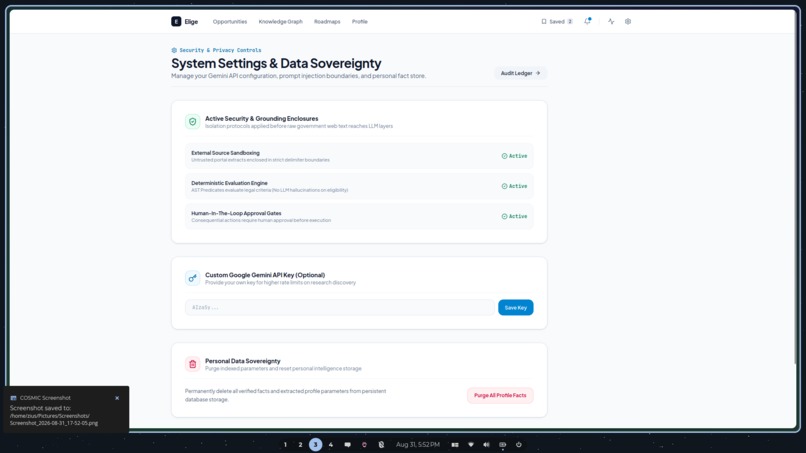The height and width of the screenshot is (453, 806).
Task: Open the Roadmaps nav item
Action: click(327, 22)
